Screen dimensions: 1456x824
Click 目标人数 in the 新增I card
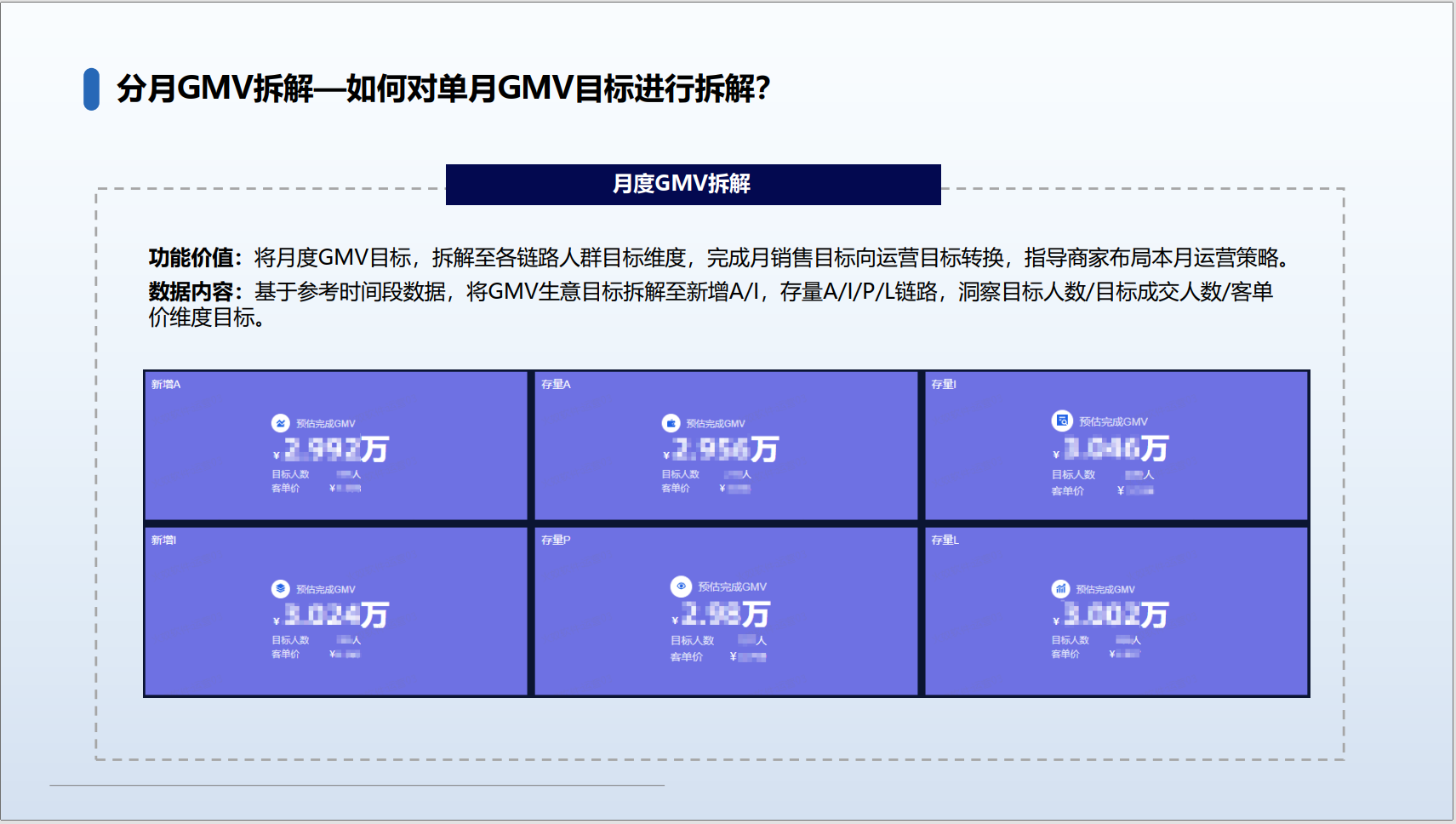click(290, 641)
